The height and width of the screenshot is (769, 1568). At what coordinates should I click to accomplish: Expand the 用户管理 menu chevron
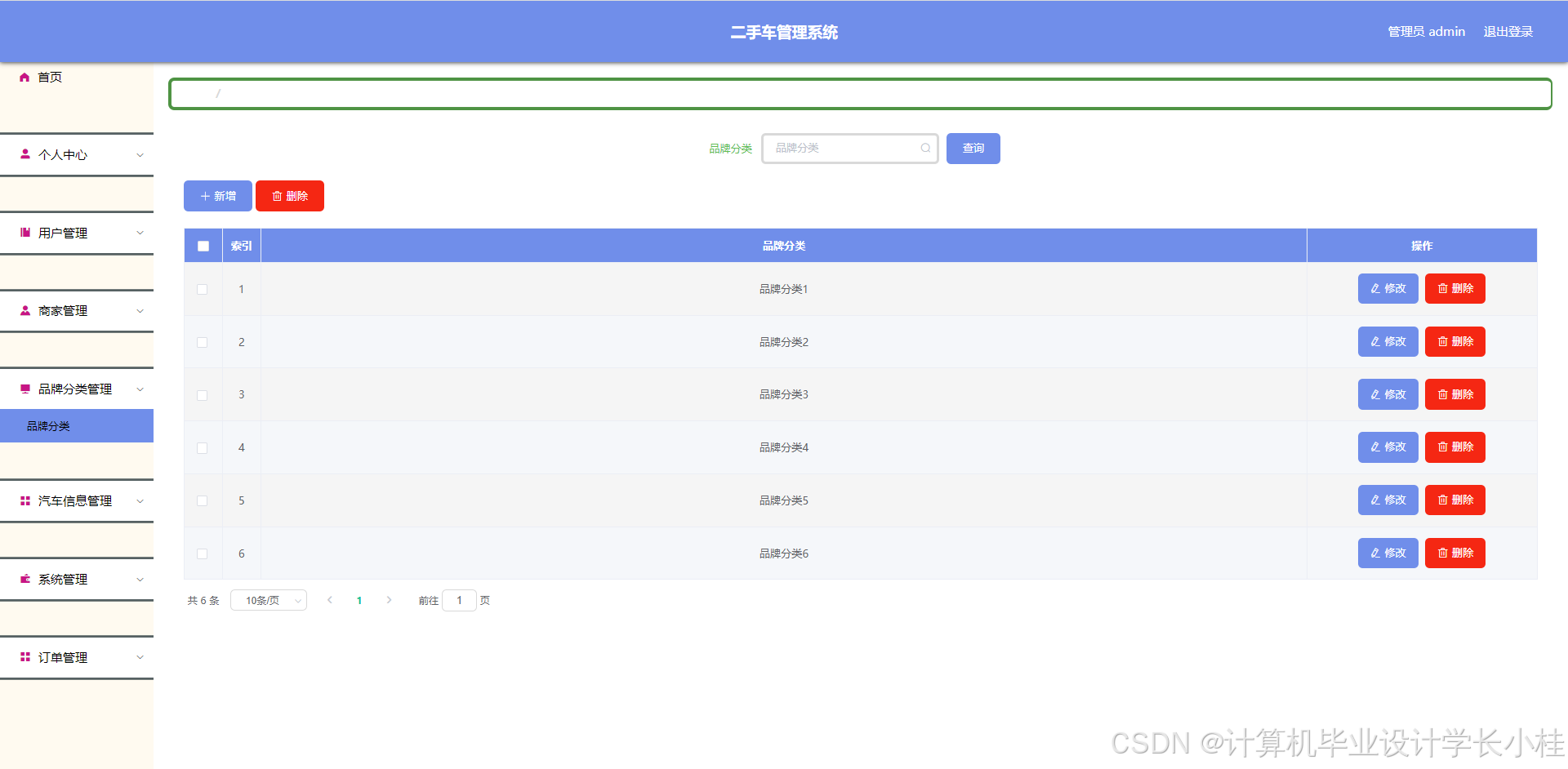(x=140, y=233)
